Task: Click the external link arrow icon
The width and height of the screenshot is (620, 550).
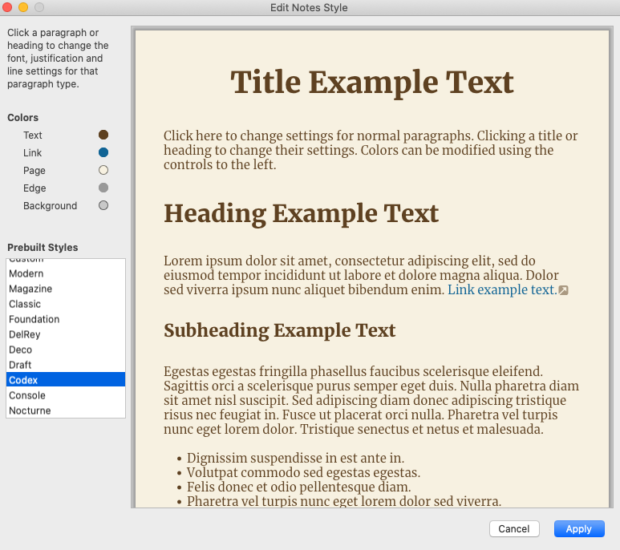Action: 563,290
